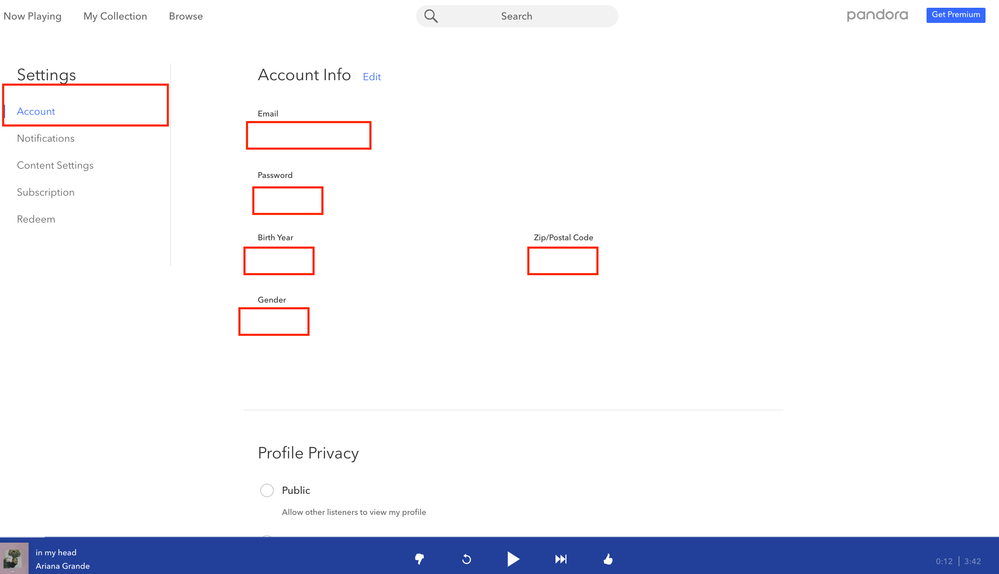Click the Profile Privacy heading
Image resolution: width=999 pixels, height=574 pixels.
[308, 453]
